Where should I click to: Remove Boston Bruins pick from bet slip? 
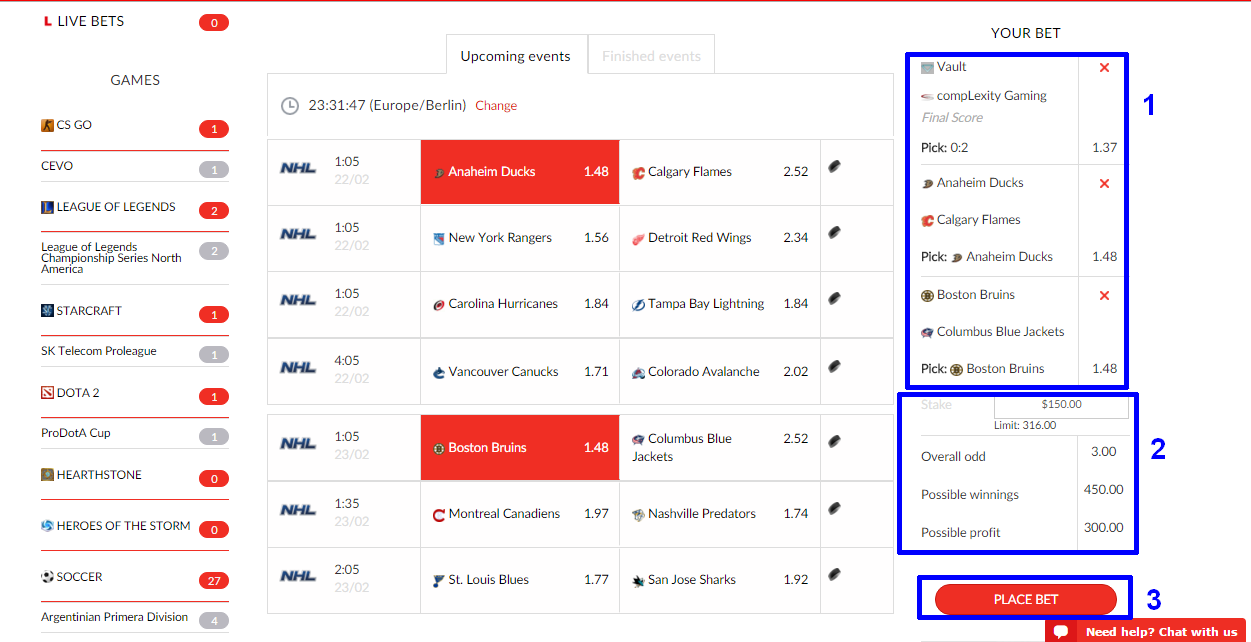1104,296
